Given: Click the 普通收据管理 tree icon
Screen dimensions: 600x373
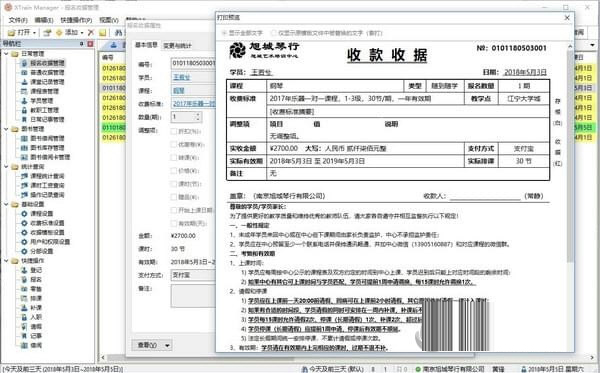Looking at the screenshot, I should (x=24, y=72).
